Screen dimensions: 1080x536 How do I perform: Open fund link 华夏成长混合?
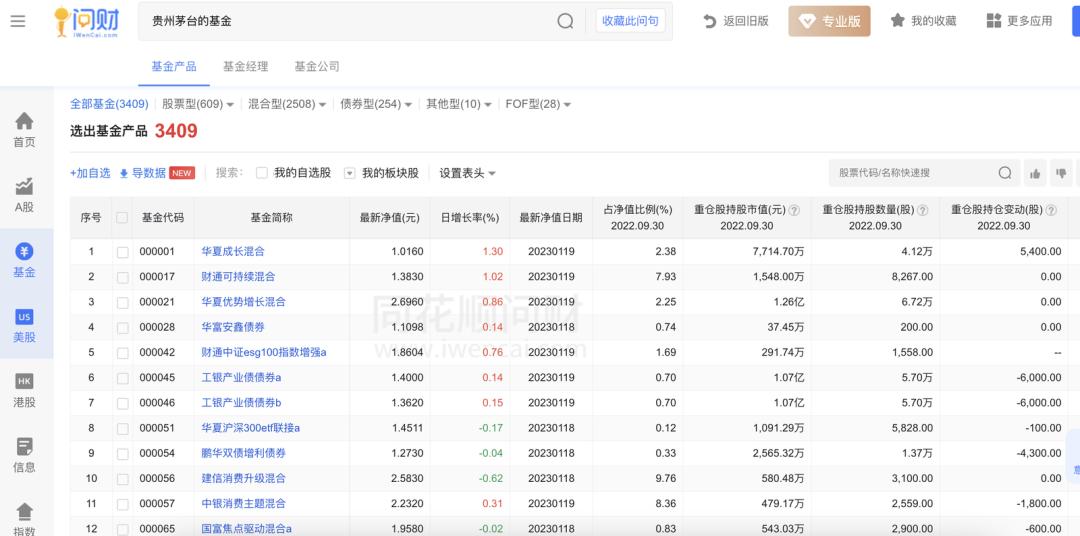(233, 251)
